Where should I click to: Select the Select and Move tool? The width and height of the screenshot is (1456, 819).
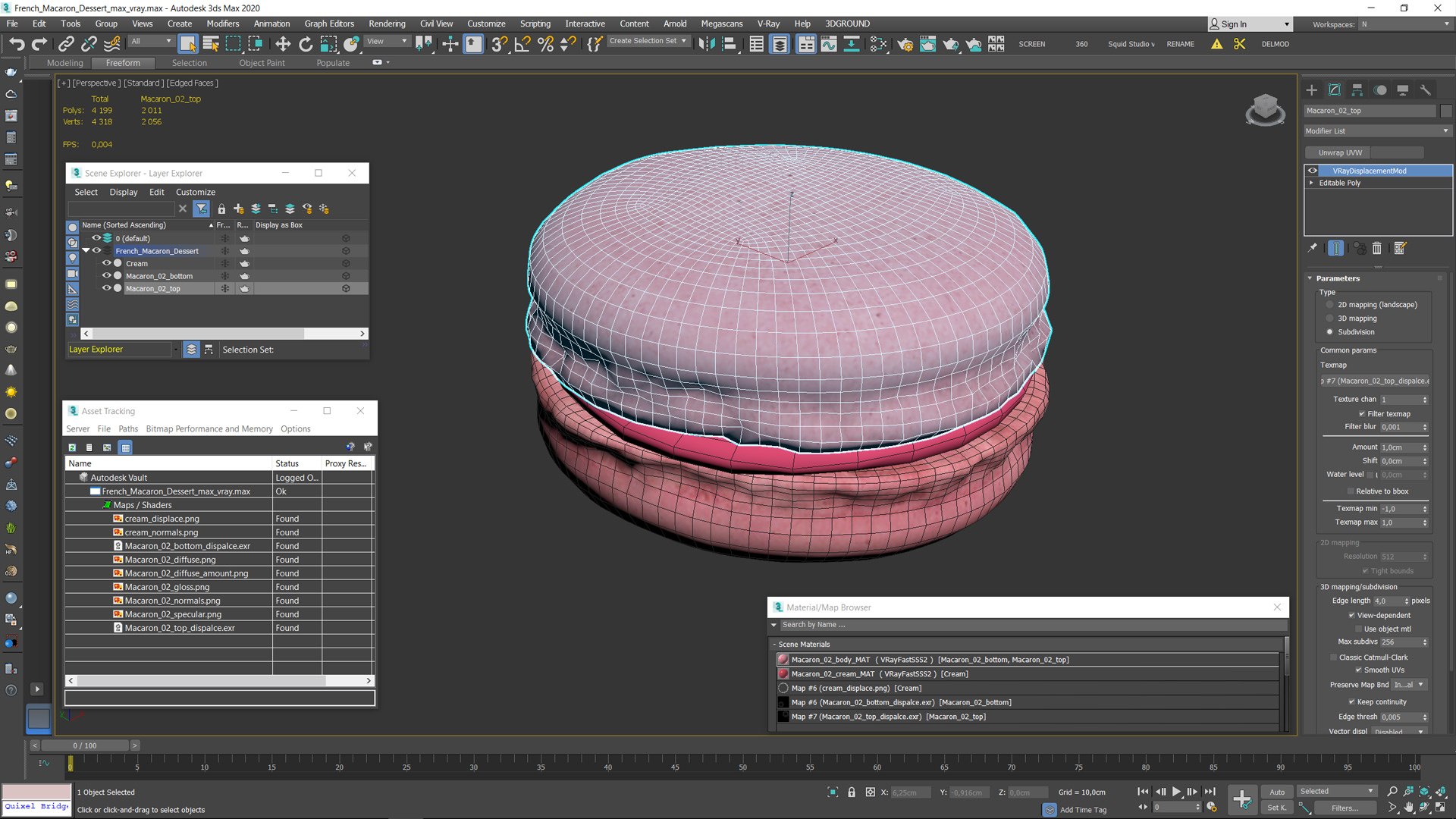[x=283, y=44]
